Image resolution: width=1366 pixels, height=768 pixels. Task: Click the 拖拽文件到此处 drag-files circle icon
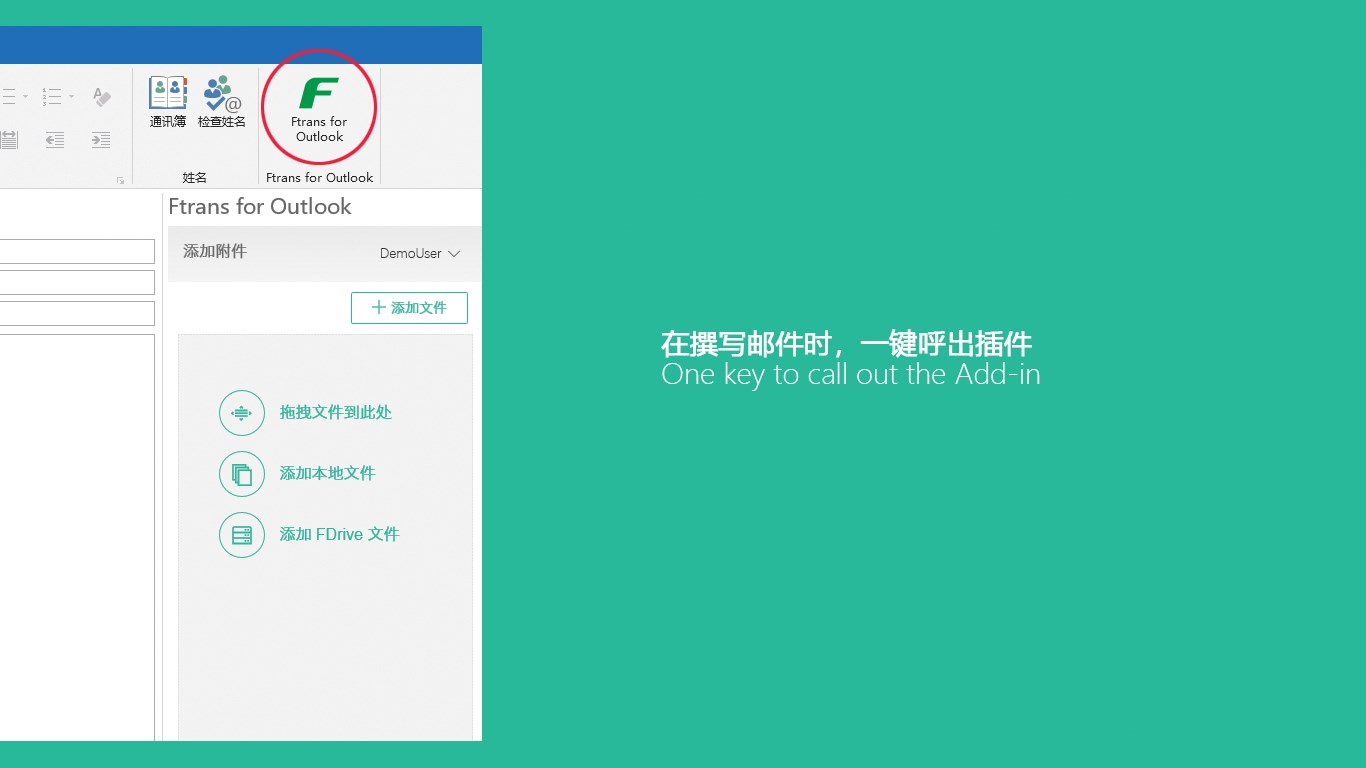tap(242, 413)
